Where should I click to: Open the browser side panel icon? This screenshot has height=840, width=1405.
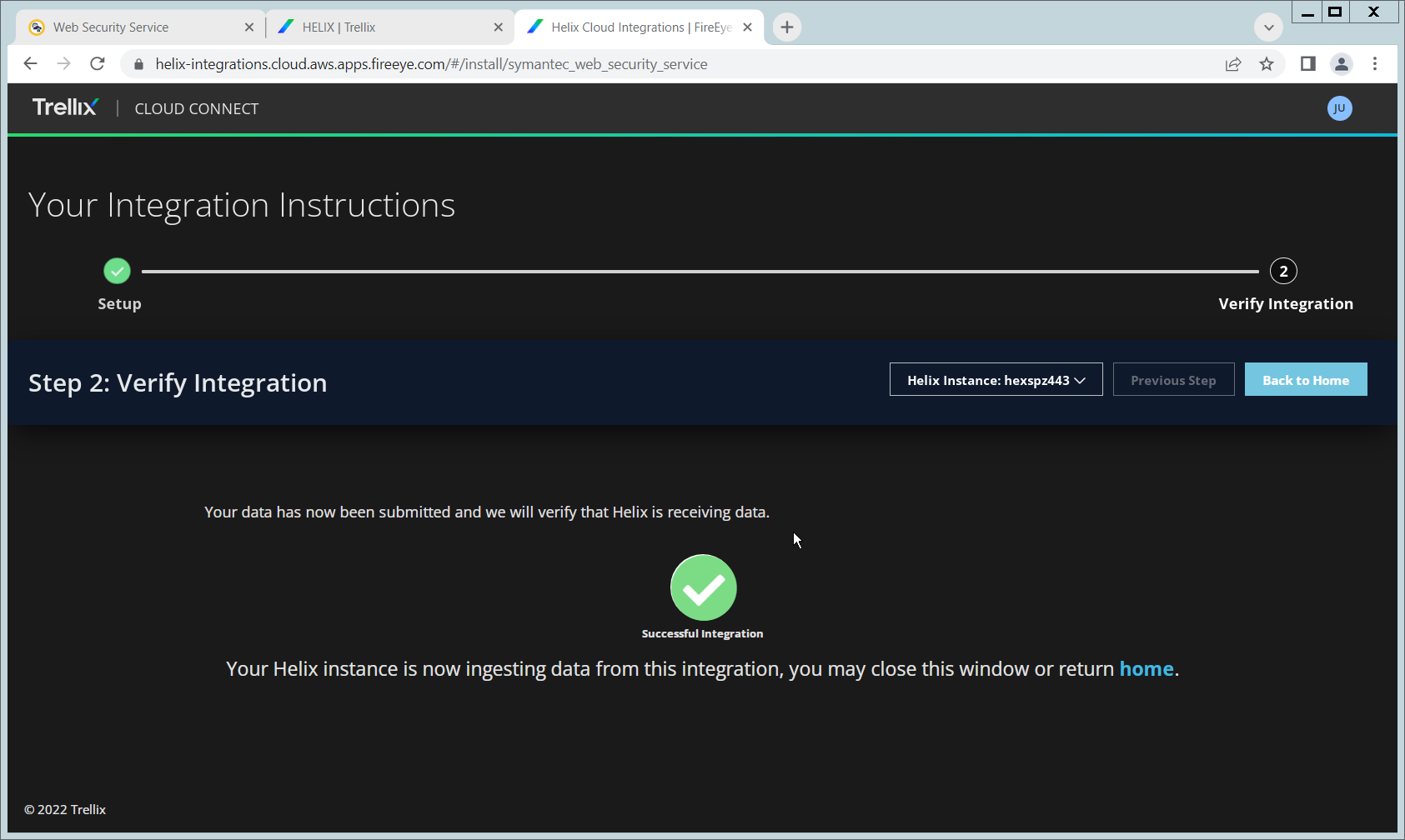(1307, 64)
